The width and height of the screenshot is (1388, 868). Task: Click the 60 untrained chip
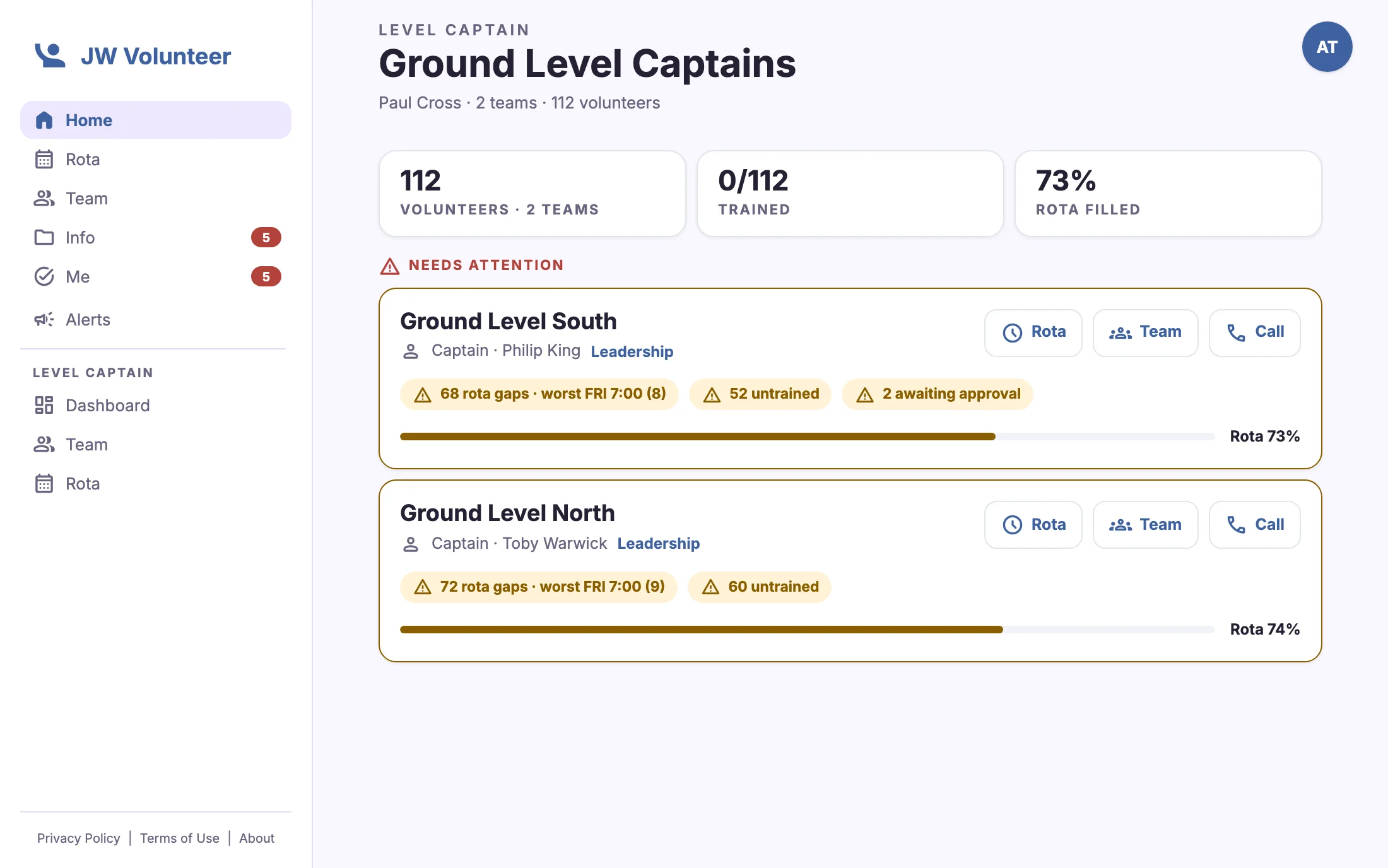[760, 587]
